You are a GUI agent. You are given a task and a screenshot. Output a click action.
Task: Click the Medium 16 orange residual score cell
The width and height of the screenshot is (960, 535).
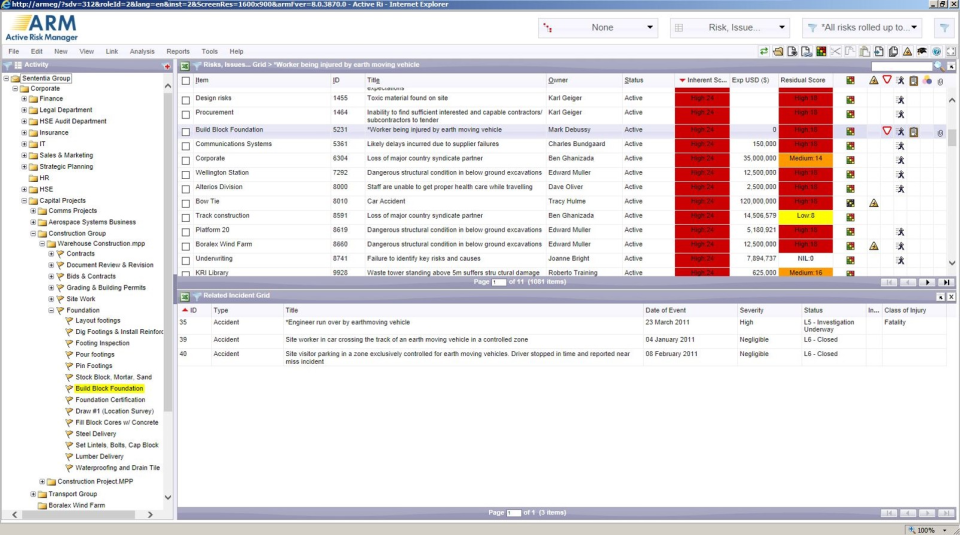(806, 272)
